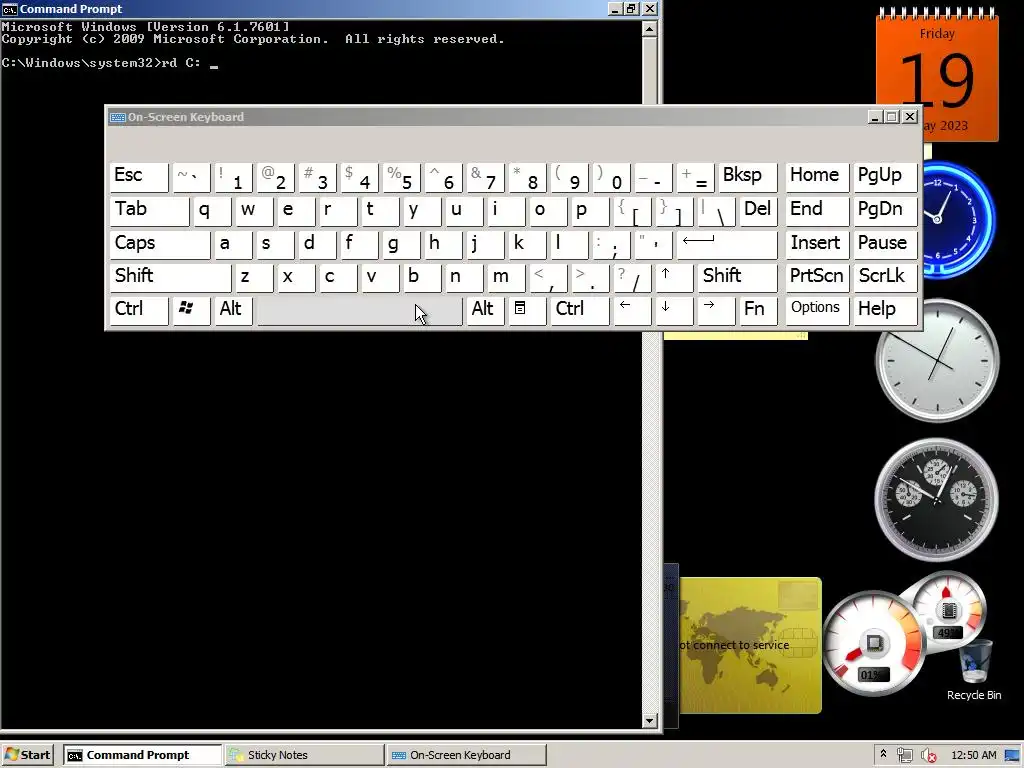Click the black chronograph clock gadget
This screenshot has height=768, width=1024.
point(936,500)
